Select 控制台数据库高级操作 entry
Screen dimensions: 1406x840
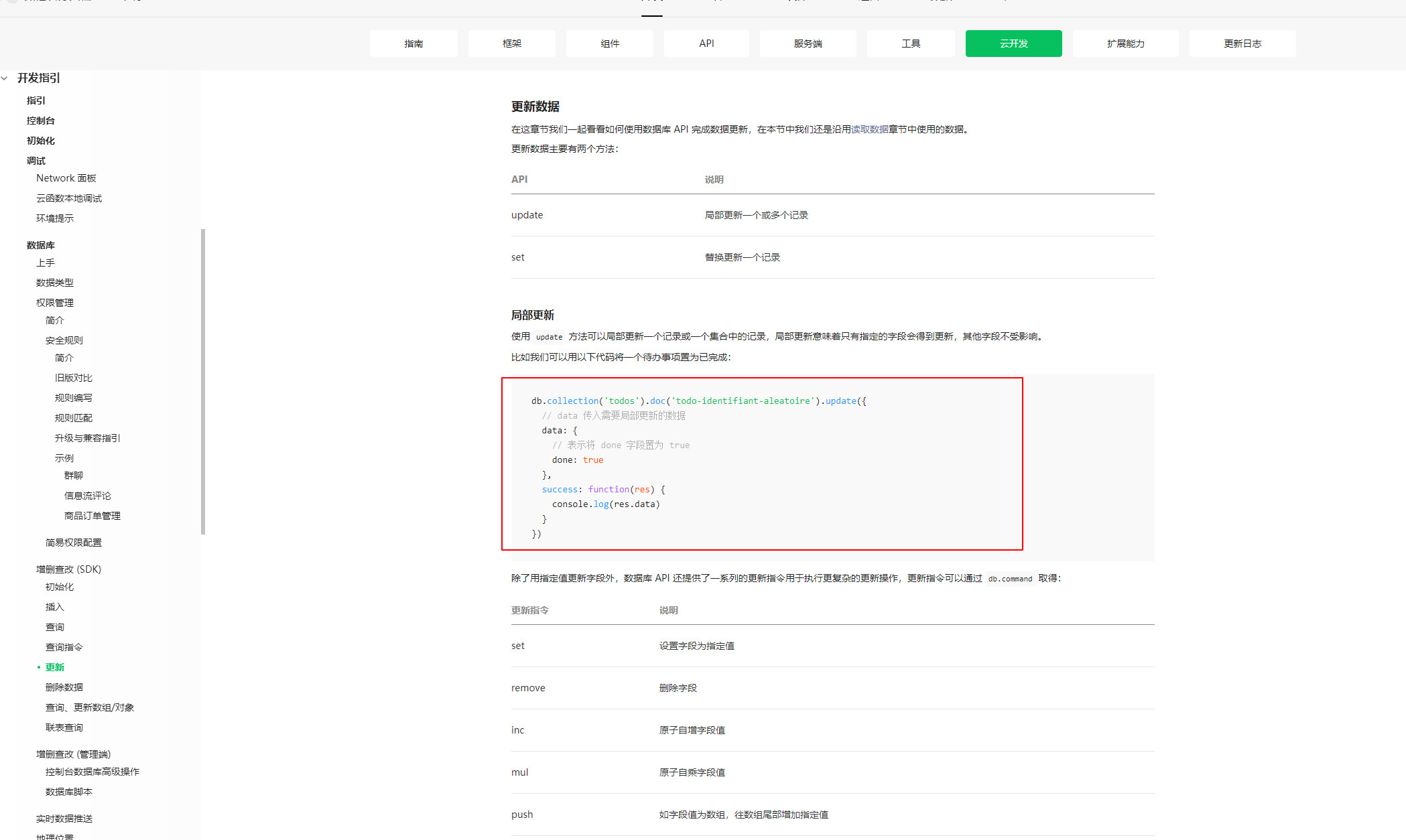92,772
